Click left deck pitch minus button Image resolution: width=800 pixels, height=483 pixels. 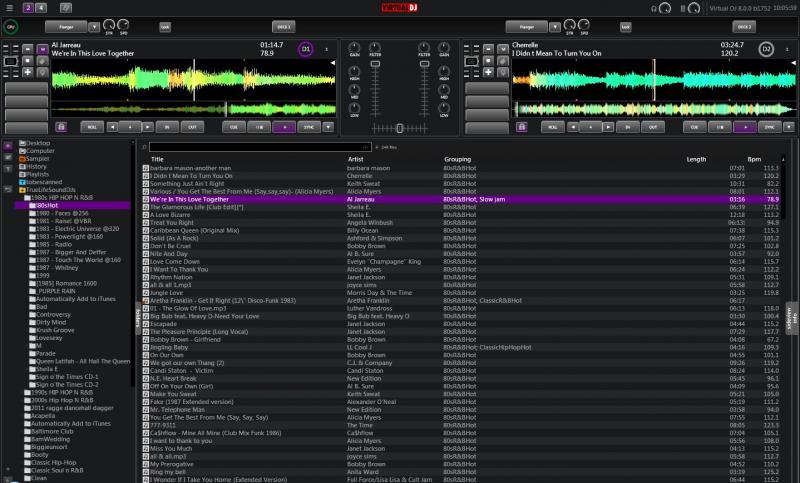point(28,49)
